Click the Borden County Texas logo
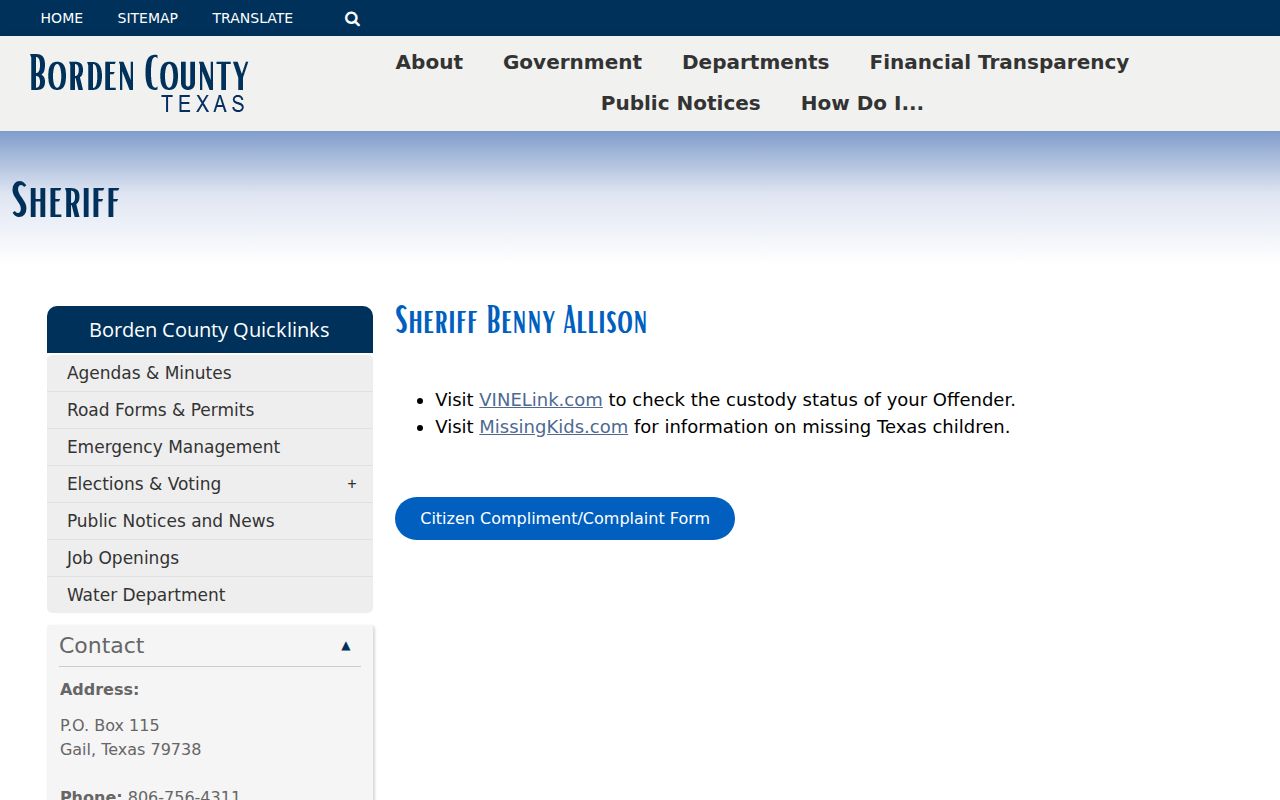 pos(139,83)
